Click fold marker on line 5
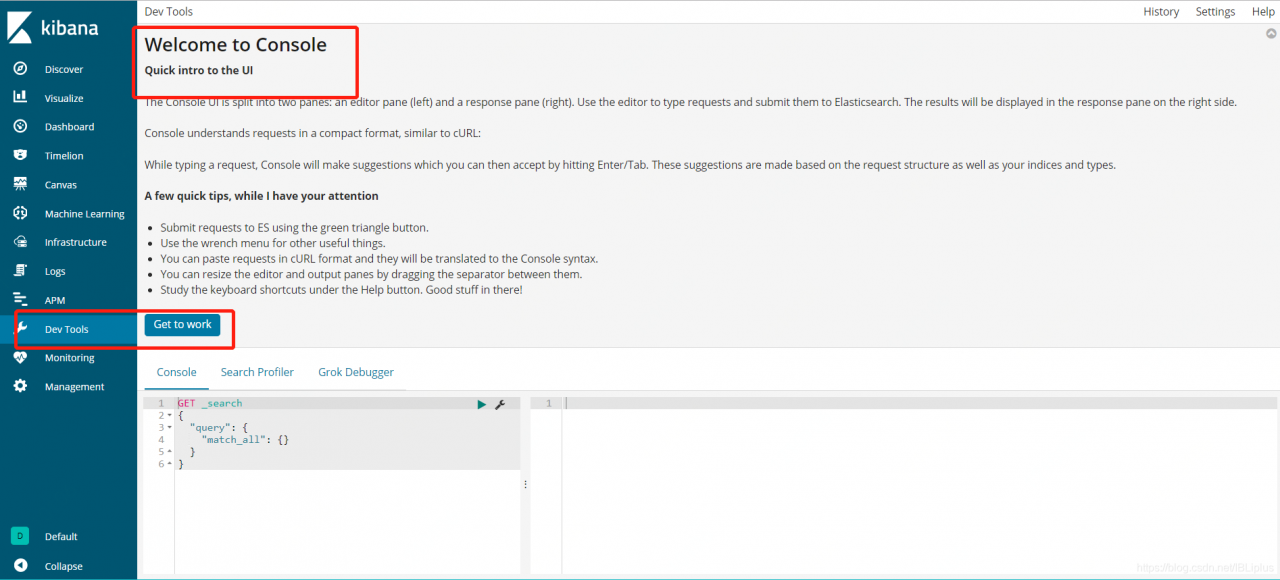This screenshot has height=580, width=1280. click(x=170, y=452)
